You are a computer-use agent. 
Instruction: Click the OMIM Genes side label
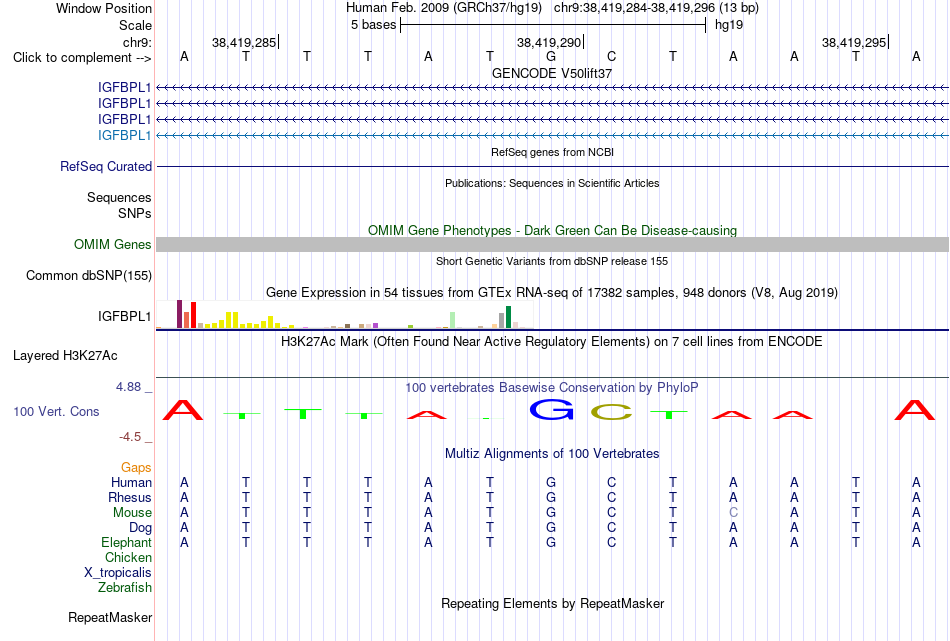[112, 244]
